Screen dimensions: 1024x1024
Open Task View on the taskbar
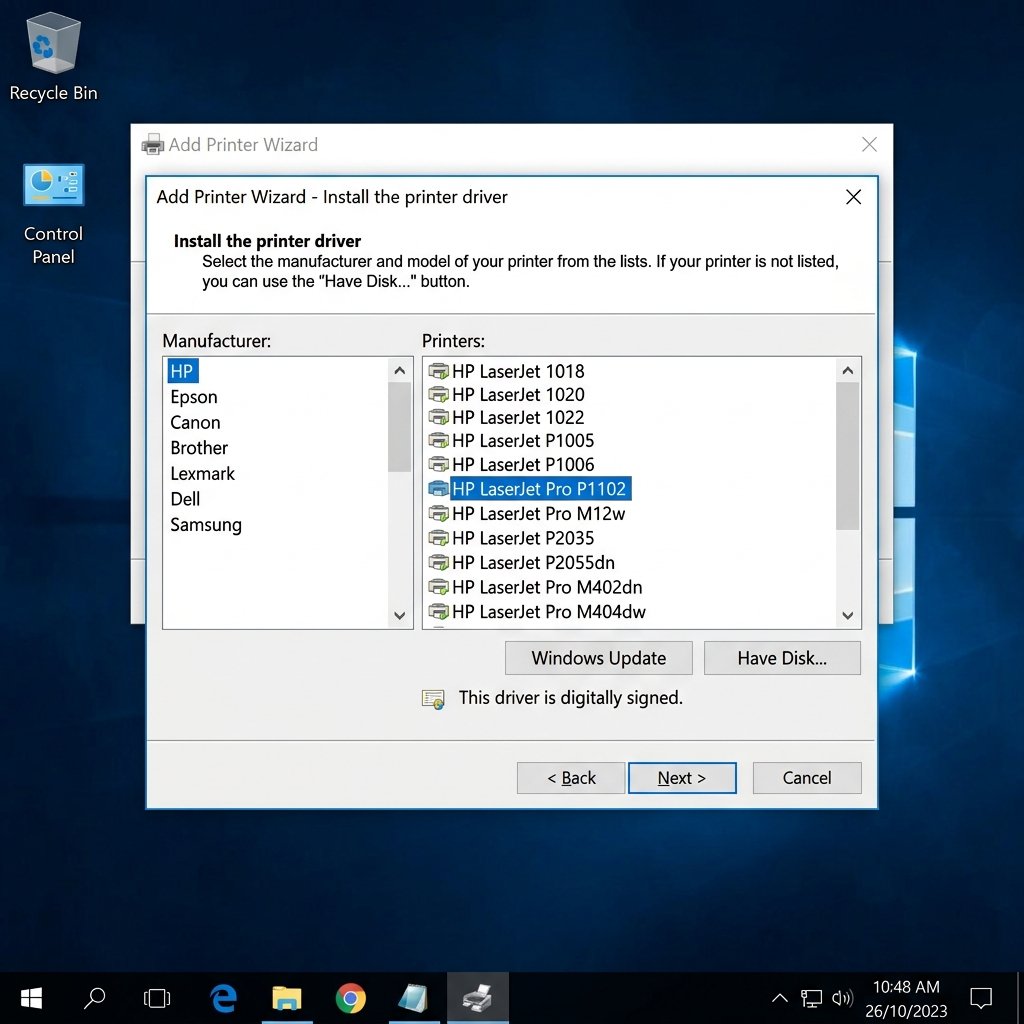click(x=157, y=998)
